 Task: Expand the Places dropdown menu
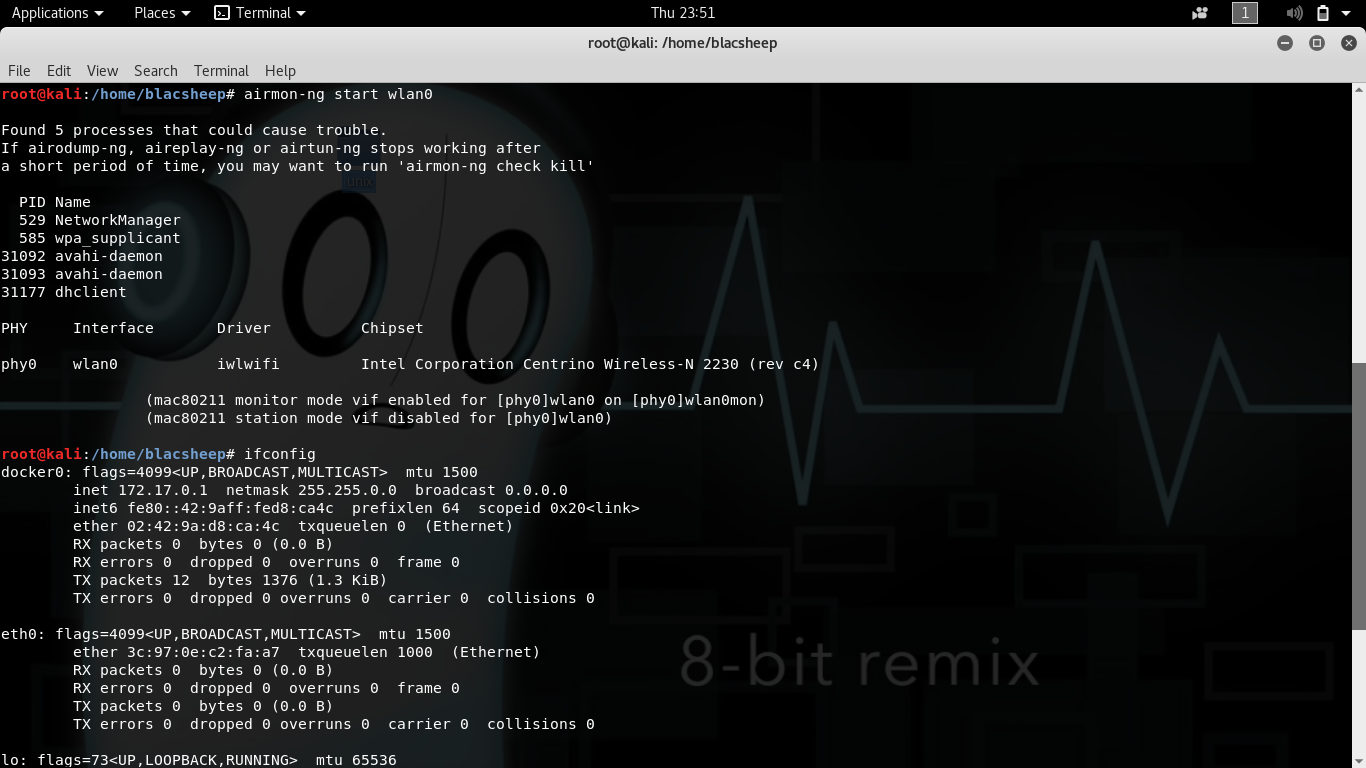162,13
